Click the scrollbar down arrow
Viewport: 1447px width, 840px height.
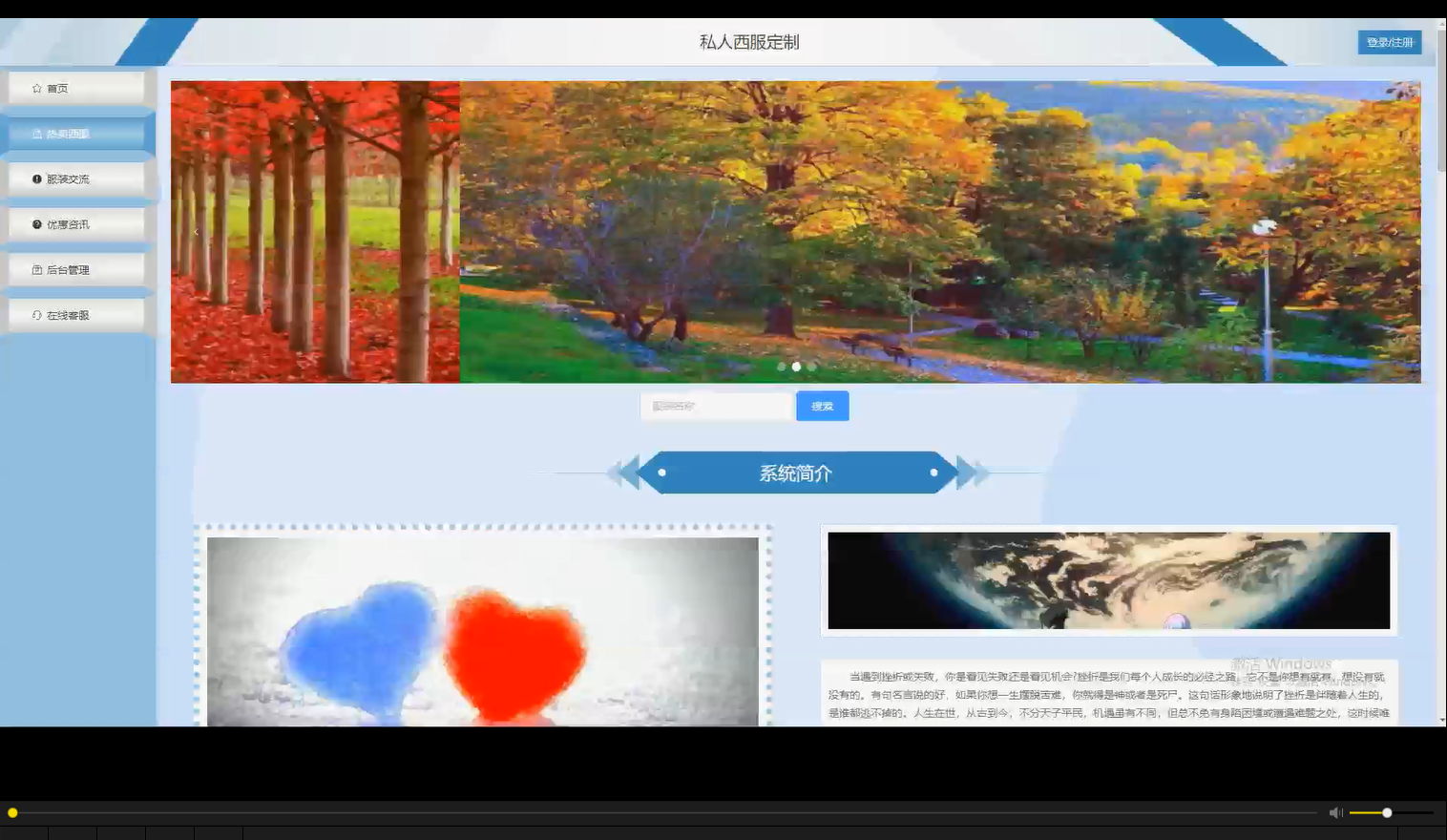[1441, 720]
